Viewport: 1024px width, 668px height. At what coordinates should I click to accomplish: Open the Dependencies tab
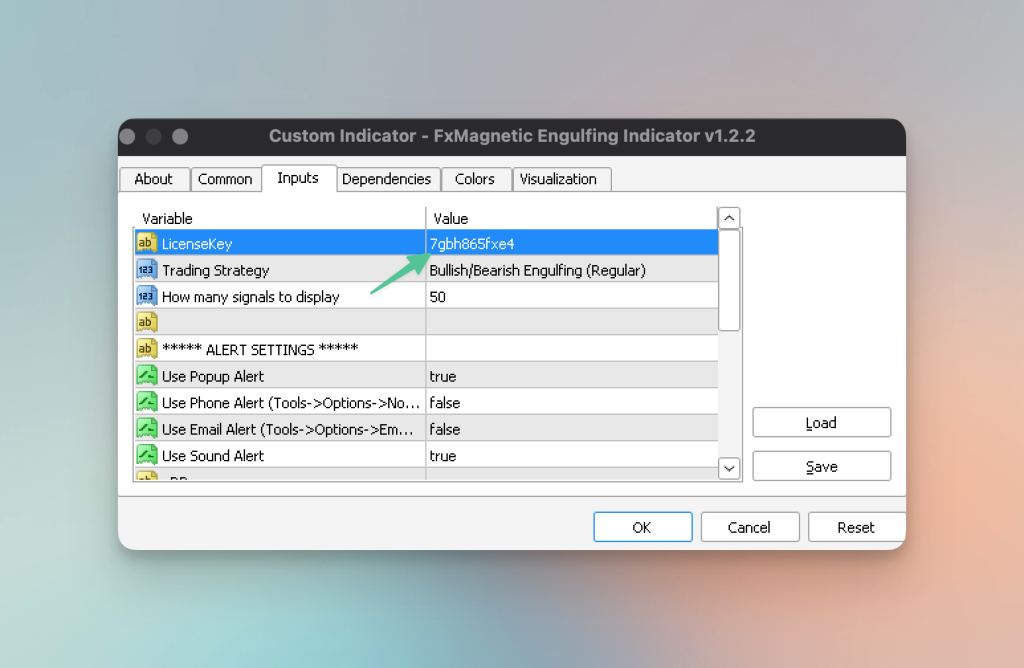point(386,179)
